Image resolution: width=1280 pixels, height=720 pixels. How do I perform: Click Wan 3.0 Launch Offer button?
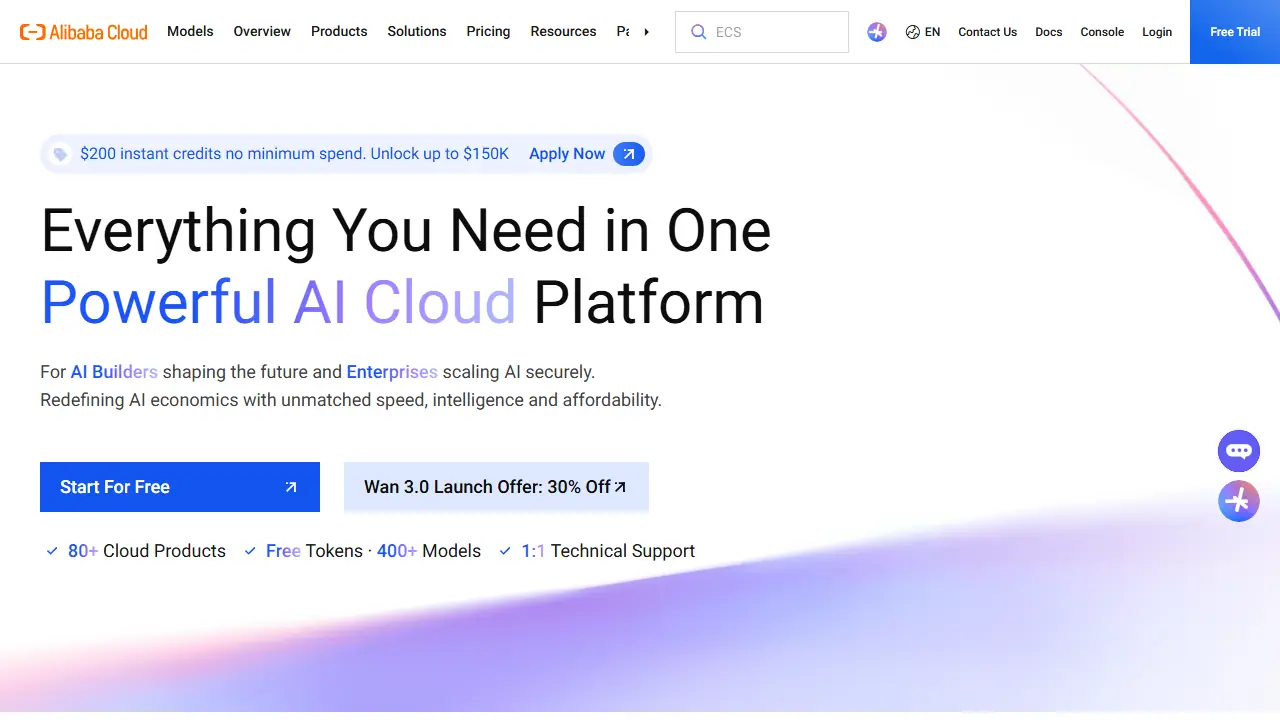point(496,487)
